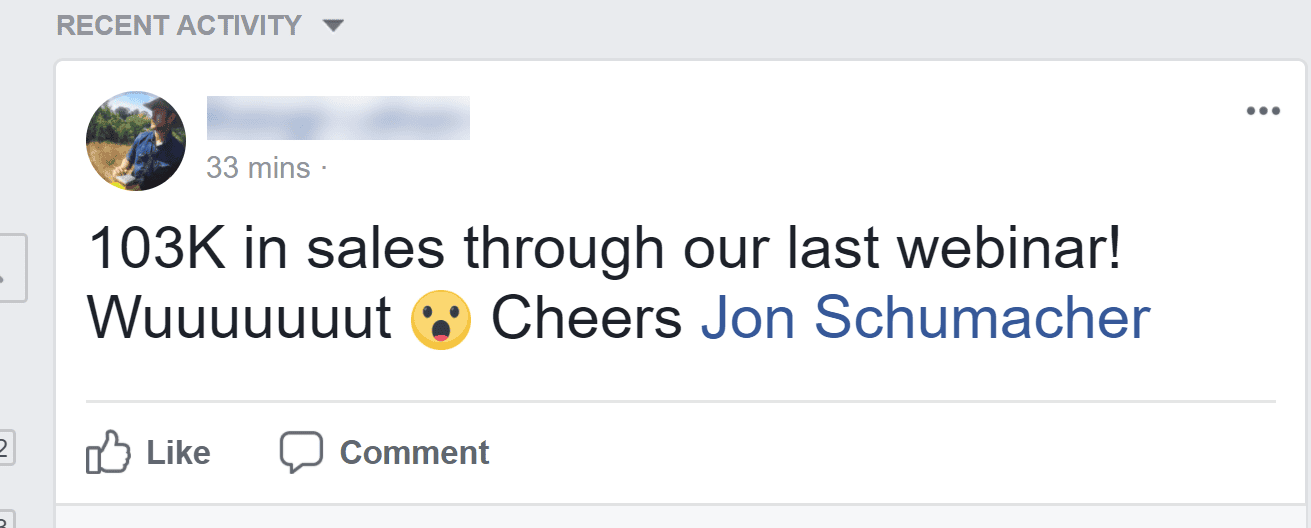Screen dimensions: 1311x528
Task: Click the small box labeled 3
Action: pos(4,519)
